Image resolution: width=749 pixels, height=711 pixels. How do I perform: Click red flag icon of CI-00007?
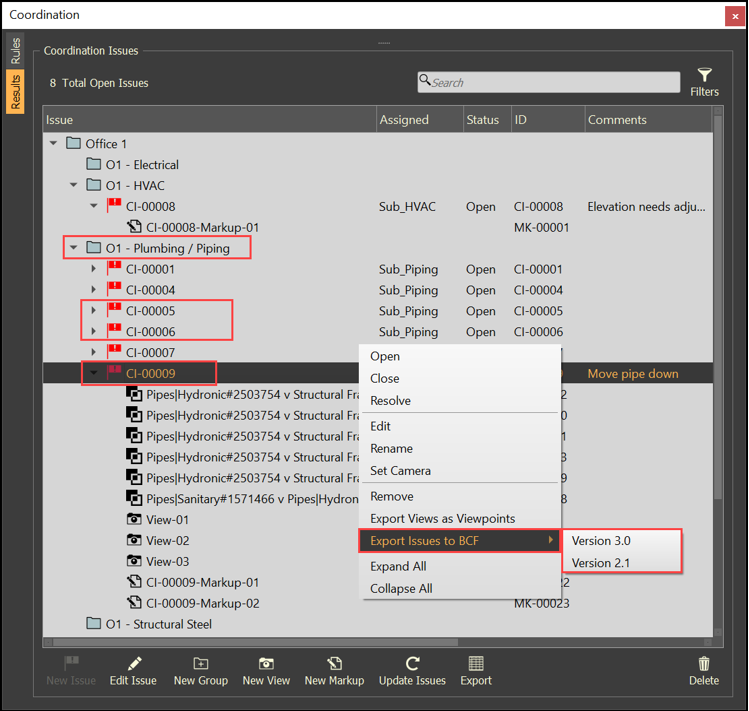click(114, 352)
